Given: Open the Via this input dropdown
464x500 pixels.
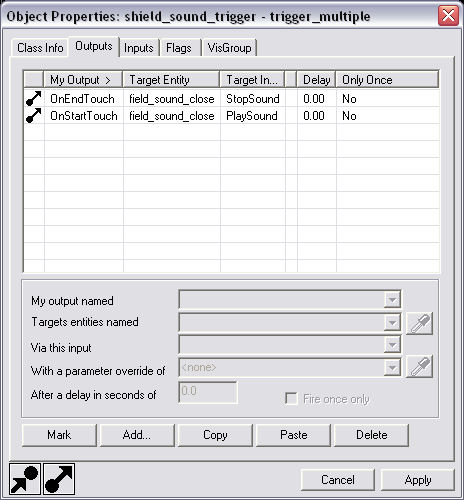Looking at the screenshot, I should pyautogui.click(x=392, y=344).
